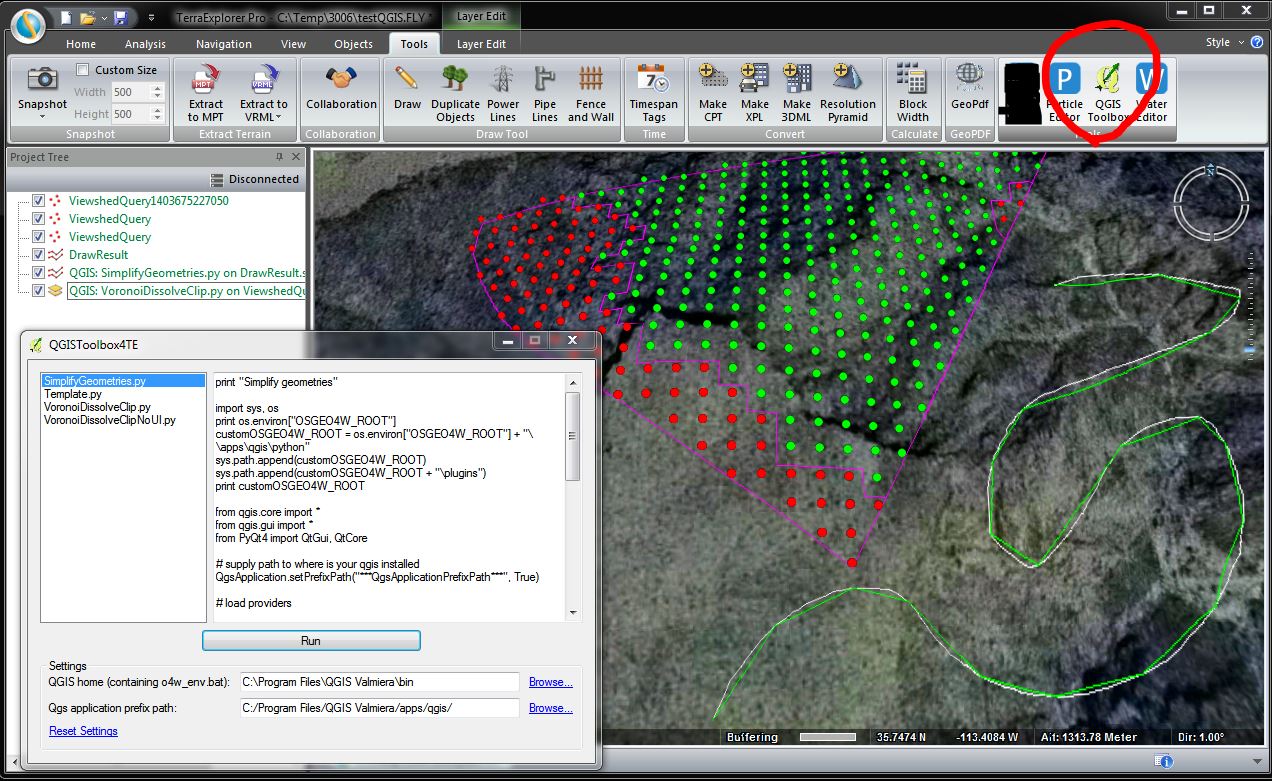1272x781 pixels.
Task: Close the Project Tree panel
Action: point(295,157)
